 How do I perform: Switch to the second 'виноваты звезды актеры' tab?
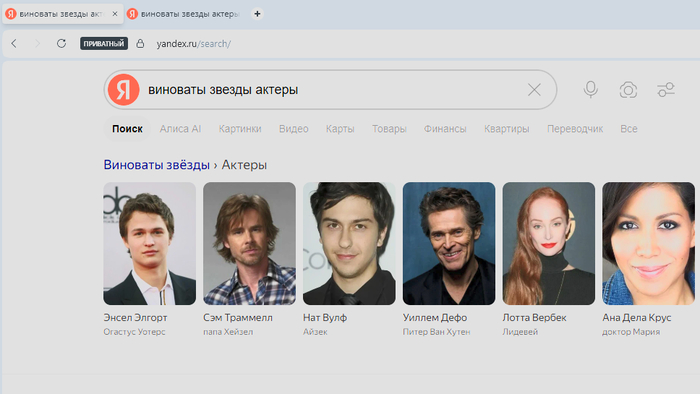184,14
